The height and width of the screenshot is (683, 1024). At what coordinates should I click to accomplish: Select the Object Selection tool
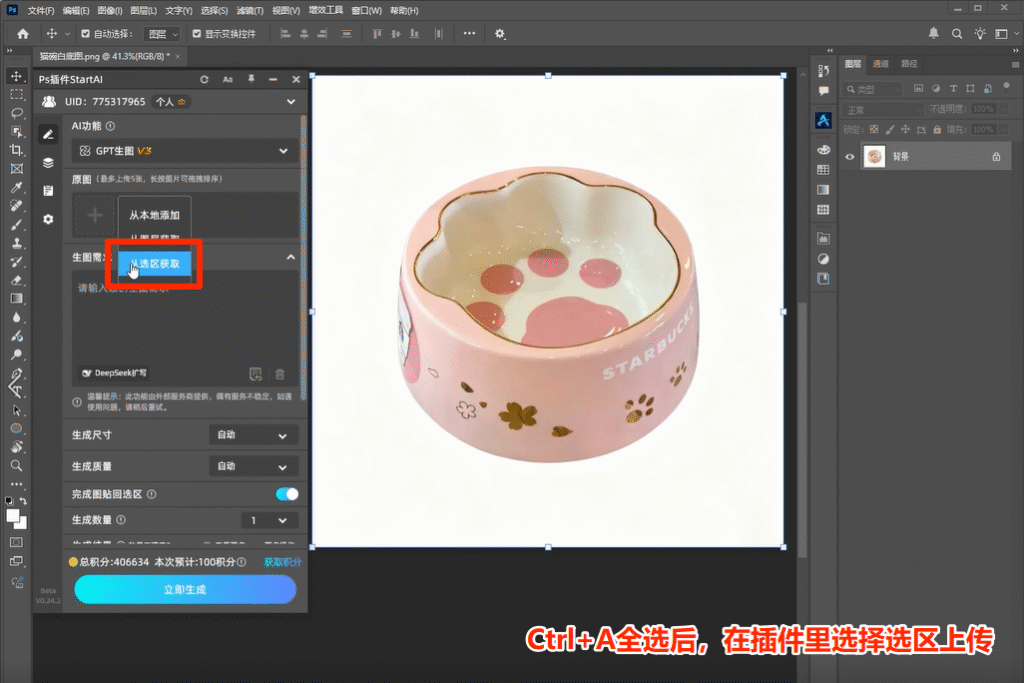(x=16, y=131)
